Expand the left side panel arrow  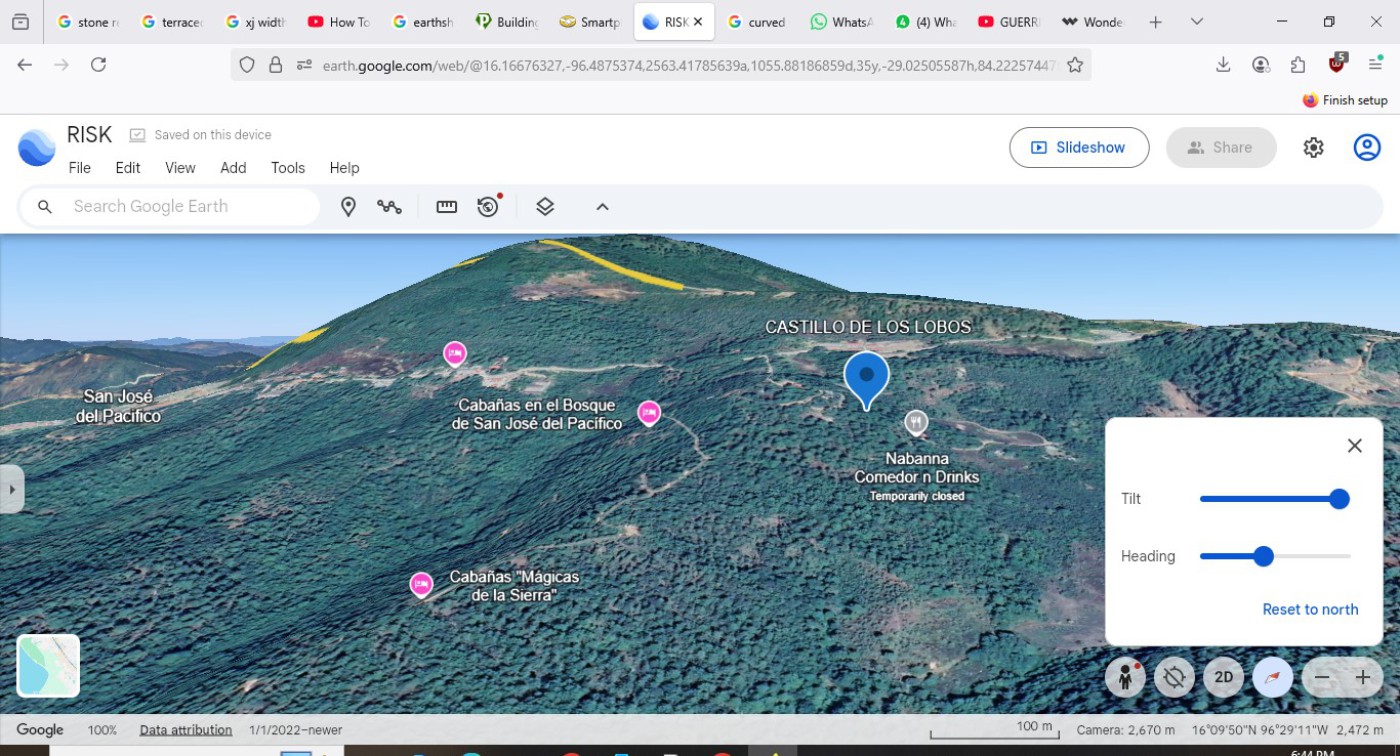12,489
